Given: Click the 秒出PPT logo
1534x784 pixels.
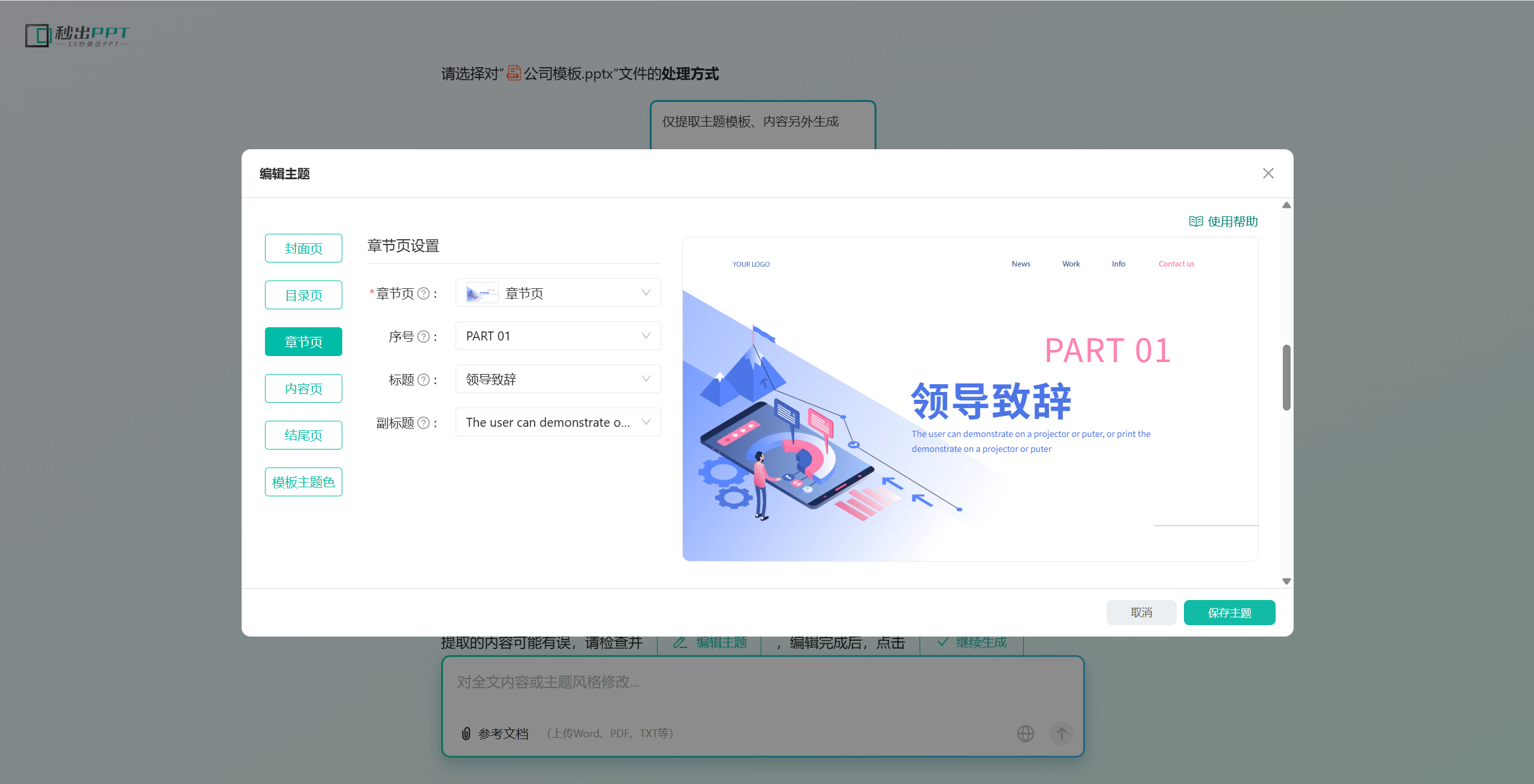Looking at the screenshot, I should coord(77,35).
